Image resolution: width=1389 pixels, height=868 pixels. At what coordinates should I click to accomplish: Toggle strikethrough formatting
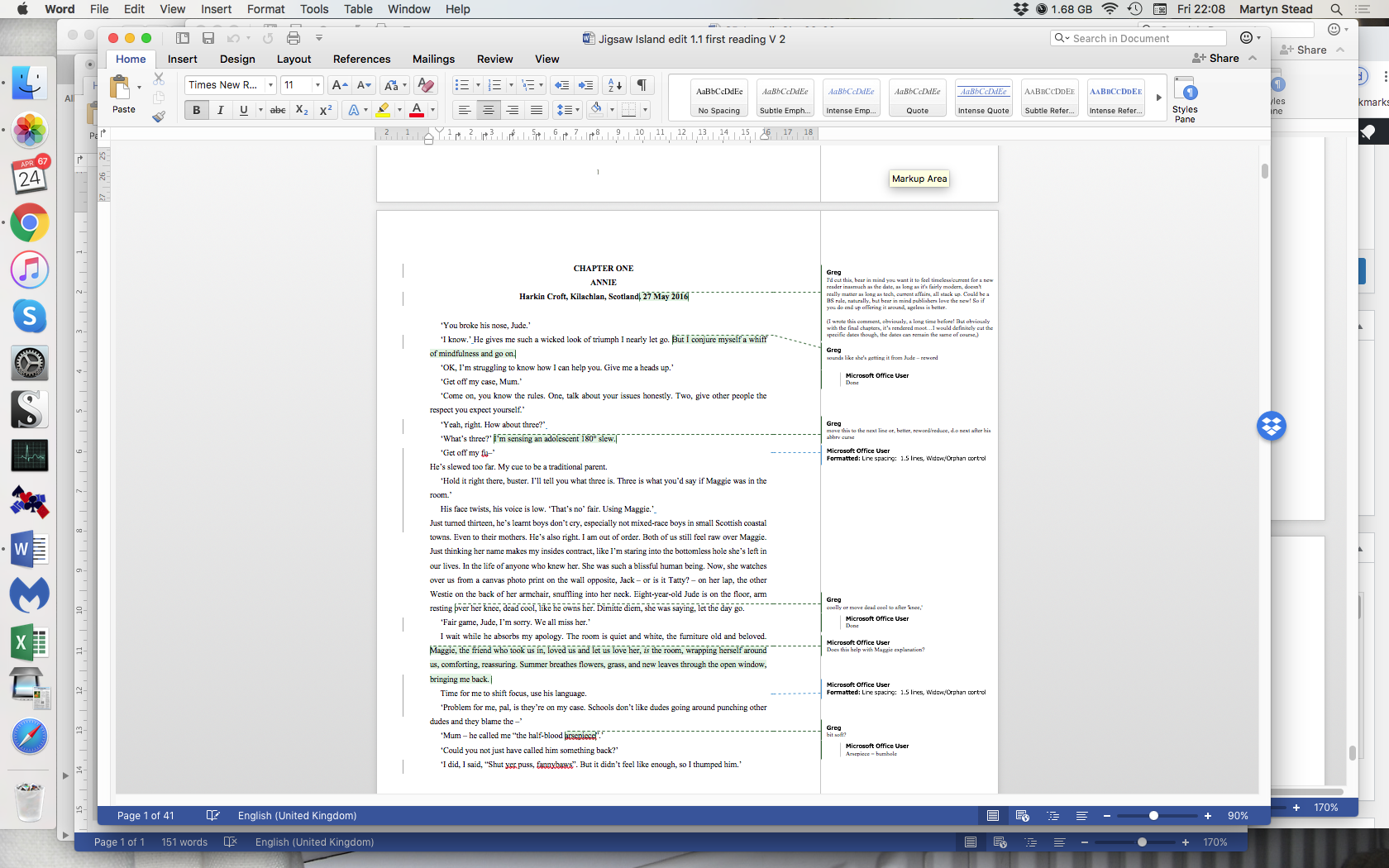278,110
